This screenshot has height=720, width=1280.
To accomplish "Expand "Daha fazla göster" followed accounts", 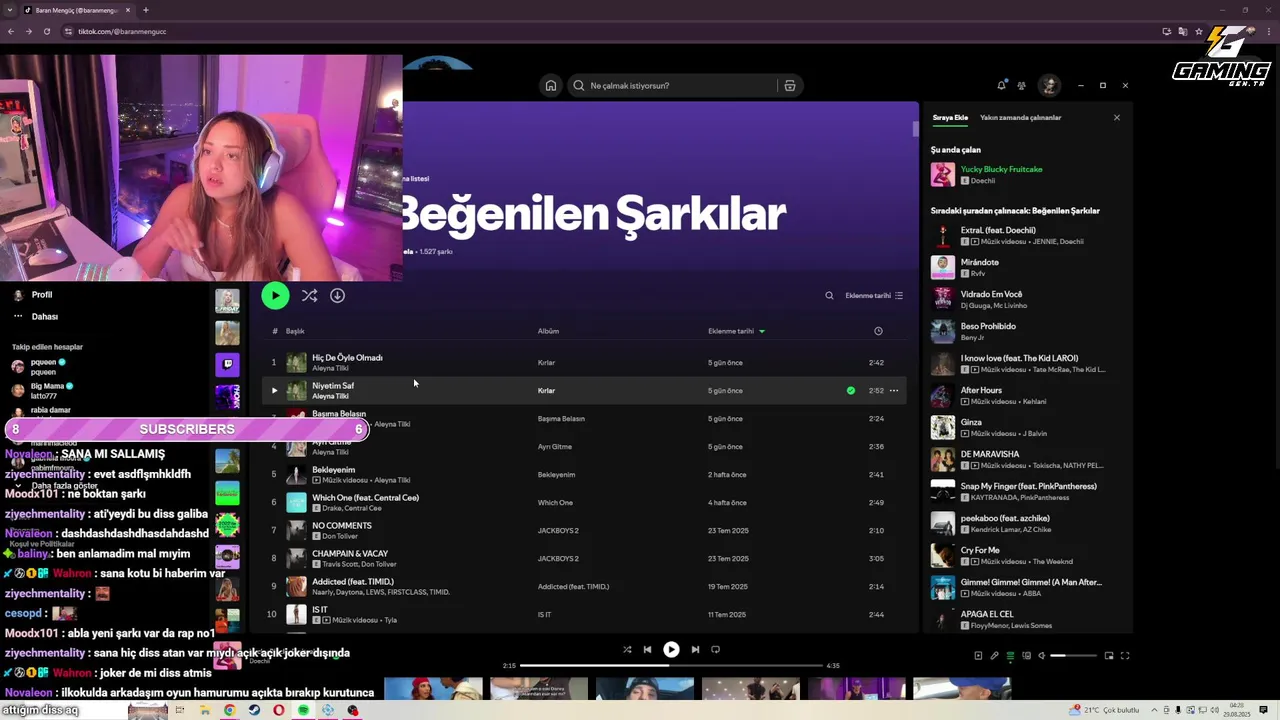I will 64,486.
